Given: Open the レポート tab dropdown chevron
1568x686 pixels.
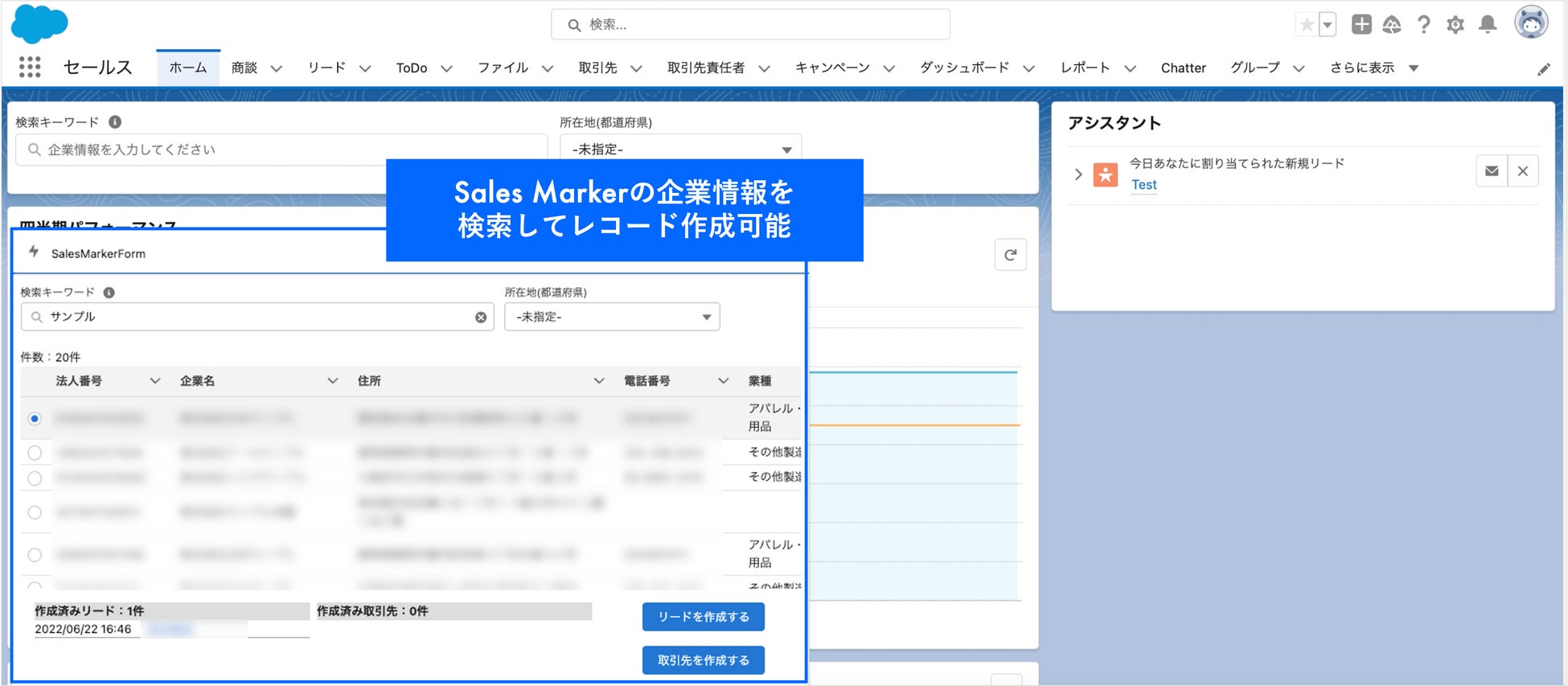Looking at the screenshot, I should [x=1131, y=69].
